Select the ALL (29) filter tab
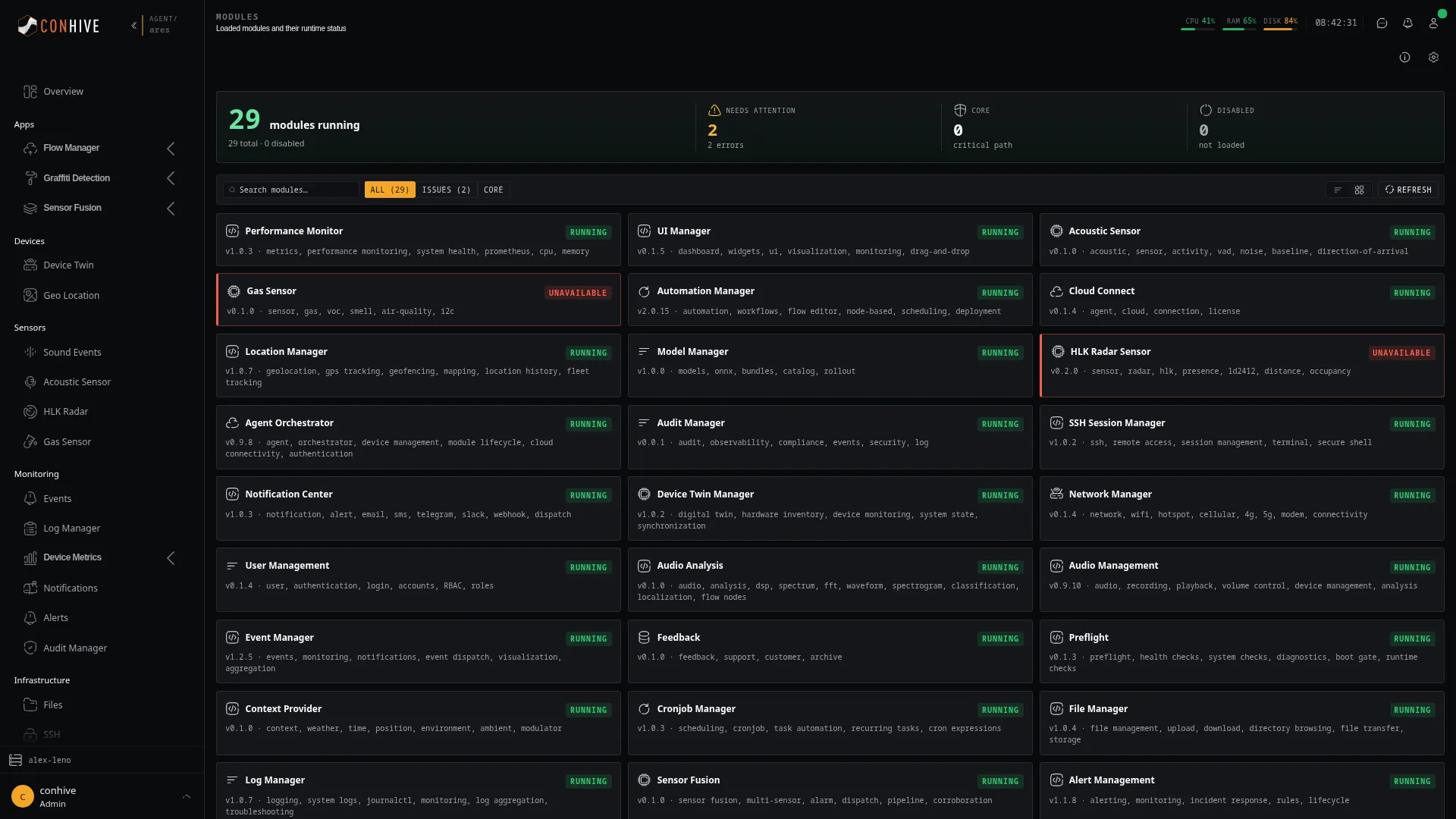The height and width of the screenshot is (819, 1456). coord(390,190)
